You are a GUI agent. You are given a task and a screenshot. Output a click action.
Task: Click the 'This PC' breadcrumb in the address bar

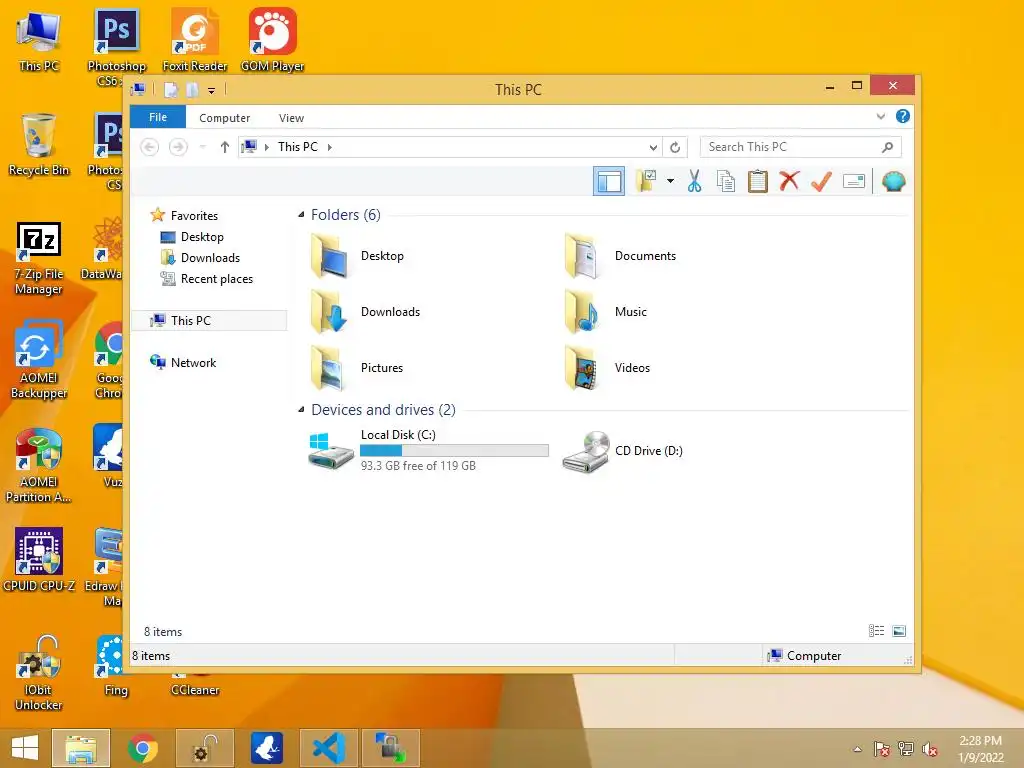[x=298, y=147]
